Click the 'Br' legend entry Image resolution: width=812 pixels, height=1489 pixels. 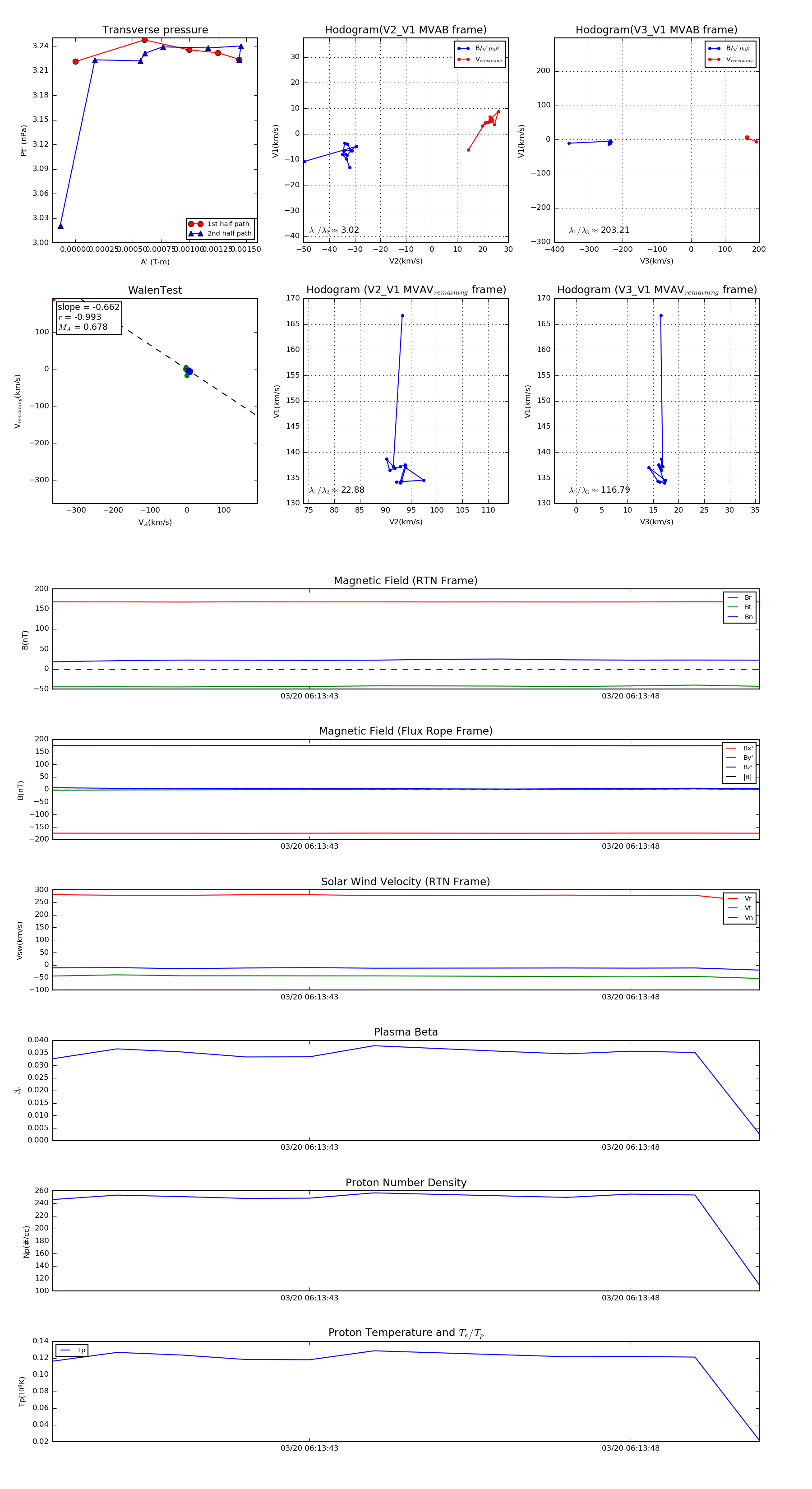pyautogui.click(x=740, y=598)
